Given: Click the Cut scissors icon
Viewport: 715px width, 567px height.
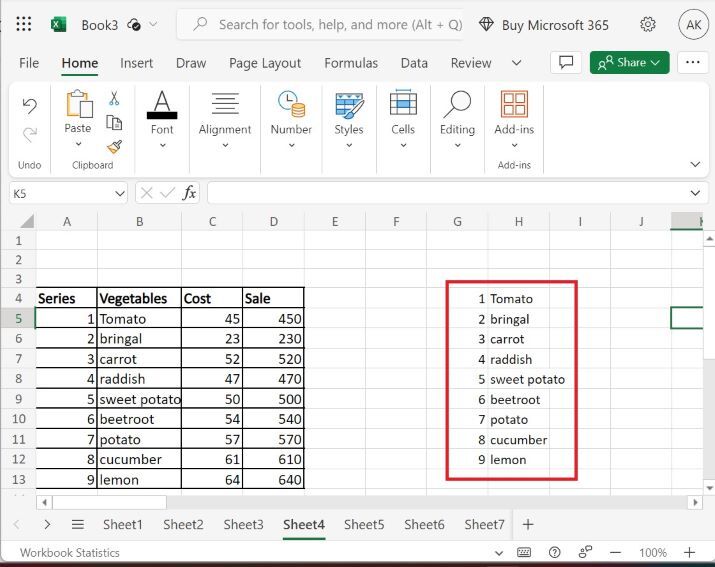Looking at the screenshot, I should click(114, 98).
